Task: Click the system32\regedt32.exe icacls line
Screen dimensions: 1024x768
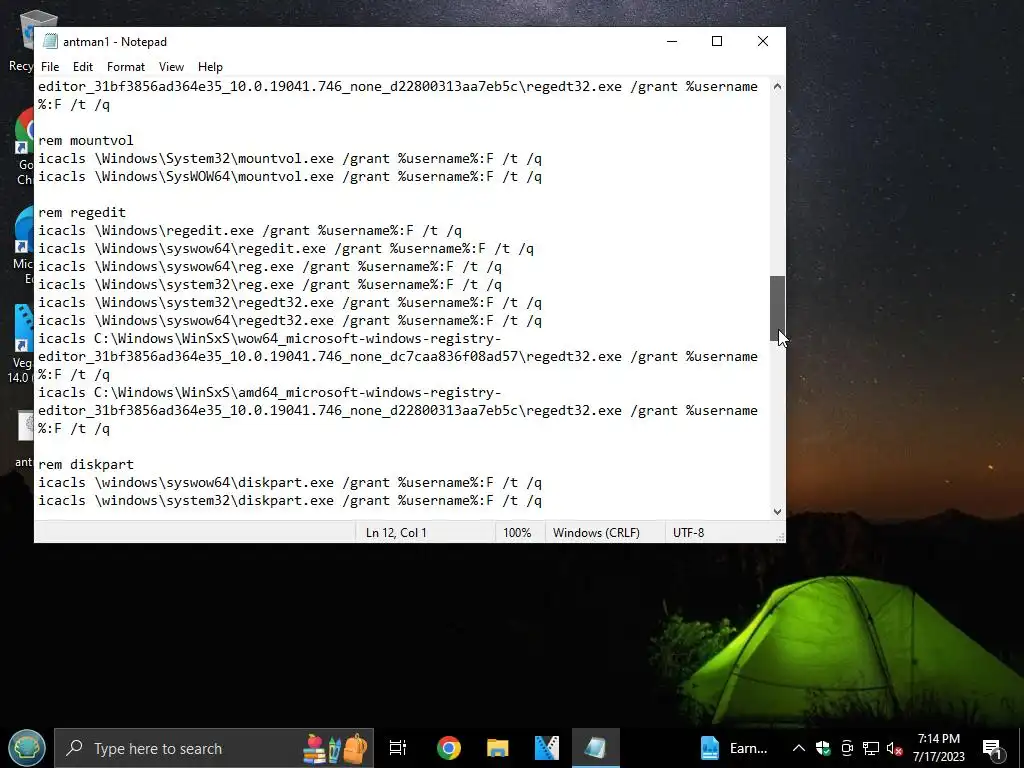Action: pyautogui.click(x=290, y=302)
